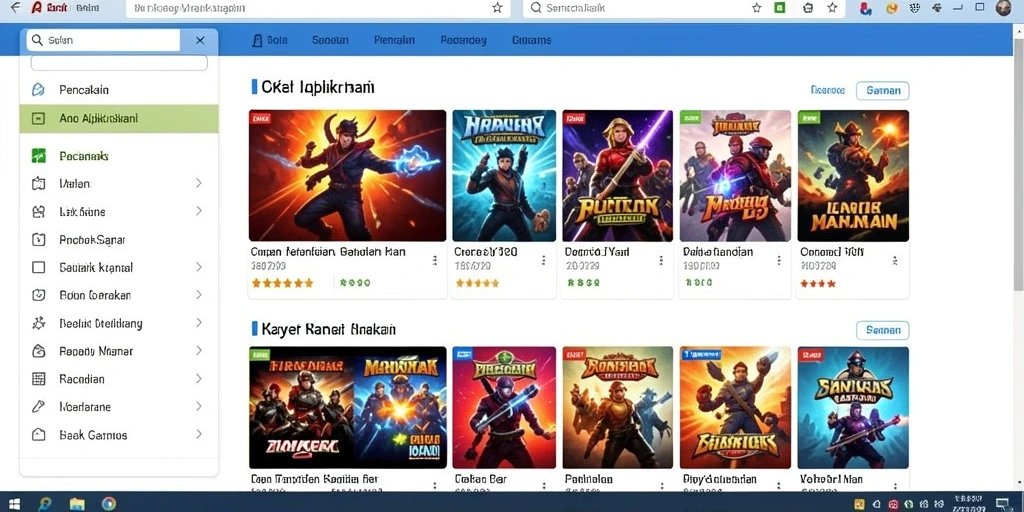Expand the Boon Gorakan sidebar chevron

click(199, 295)
